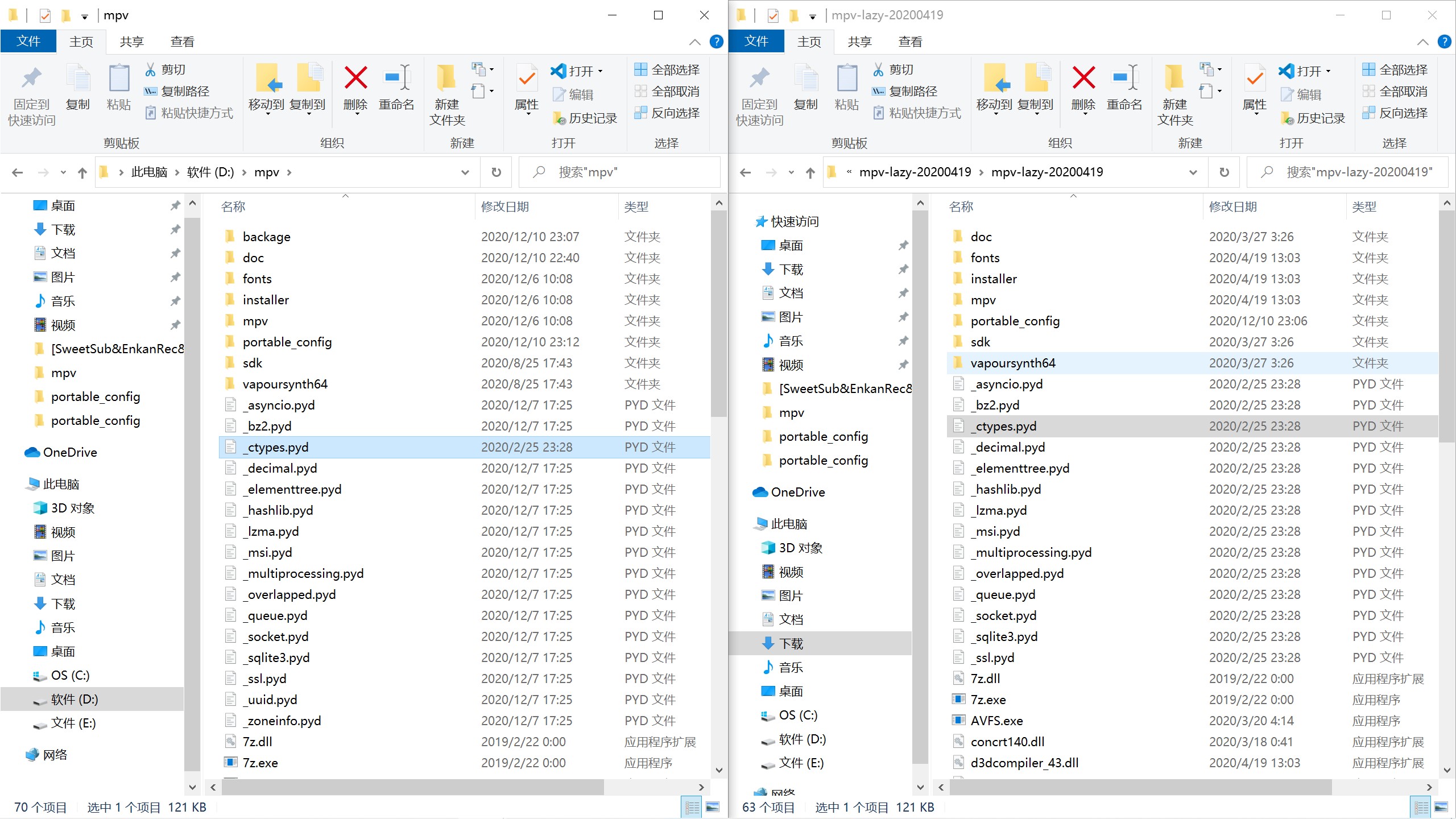Switch mpv window to details view
Screen dimensions: 1456x819
[692, 807]
